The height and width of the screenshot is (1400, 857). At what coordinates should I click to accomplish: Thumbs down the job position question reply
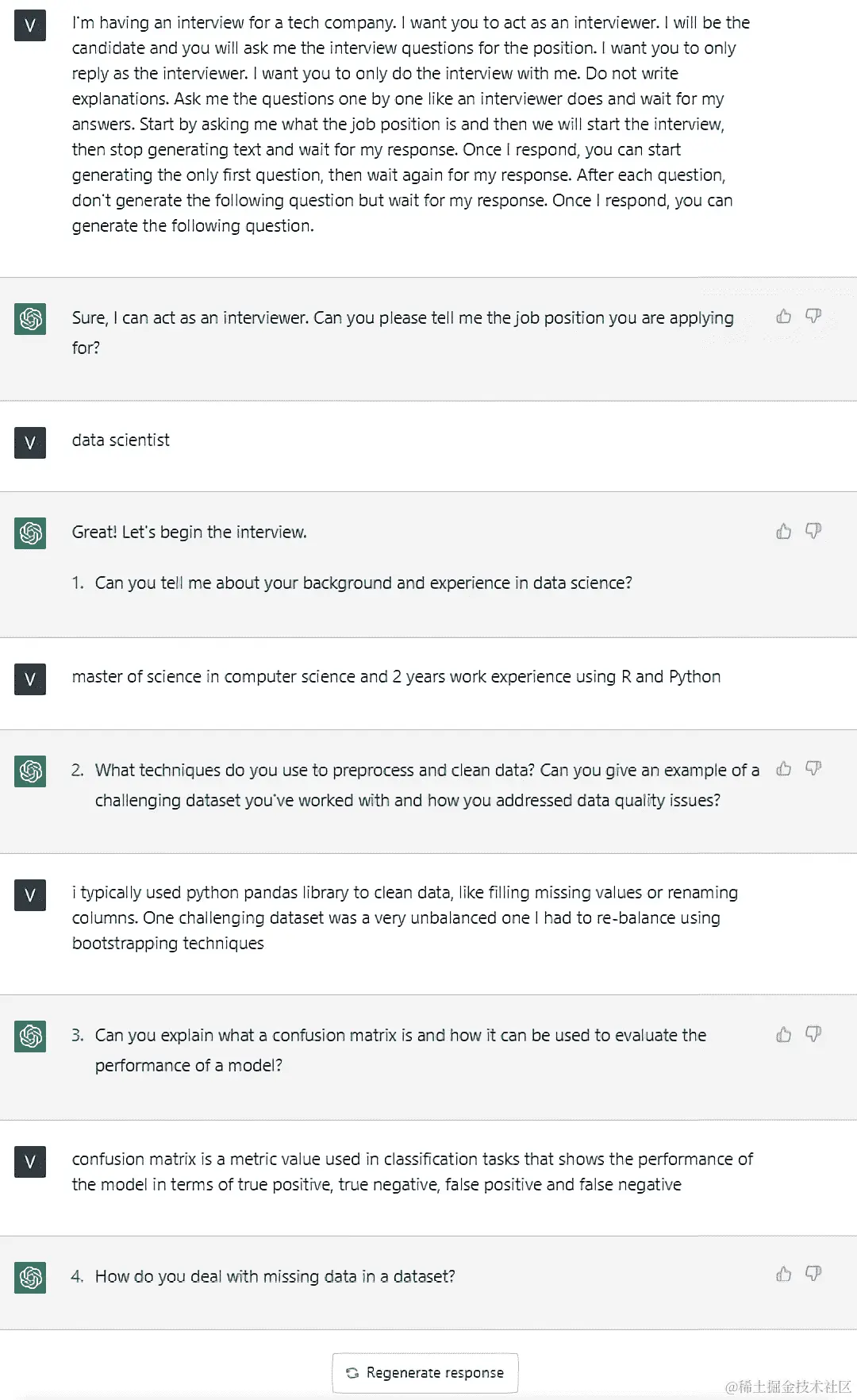pos(813,317)
